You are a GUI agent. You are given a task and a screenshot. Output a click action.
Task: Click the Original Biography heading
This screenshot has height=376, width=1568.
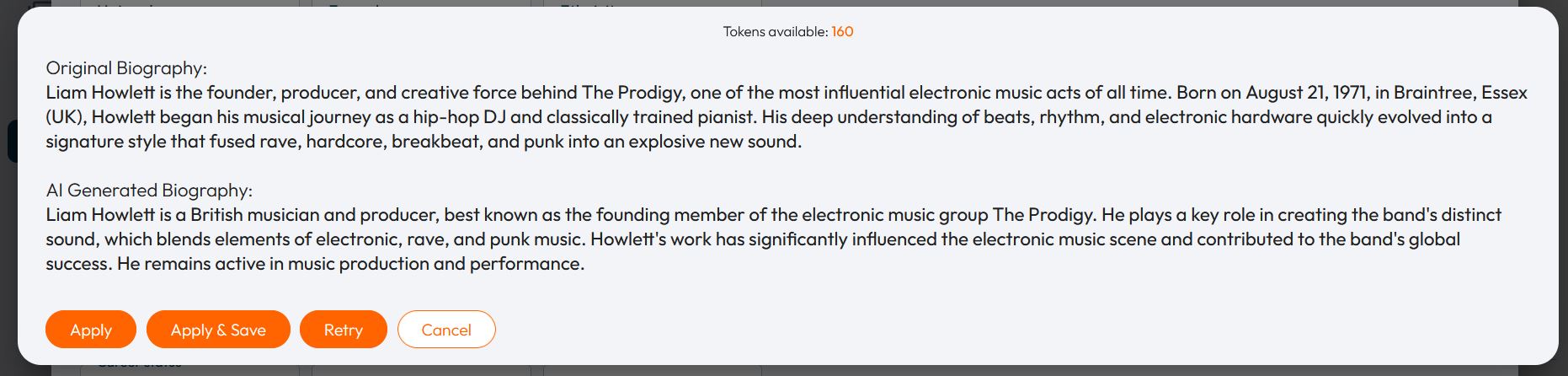pyautogui.click(x=126, y=68)
